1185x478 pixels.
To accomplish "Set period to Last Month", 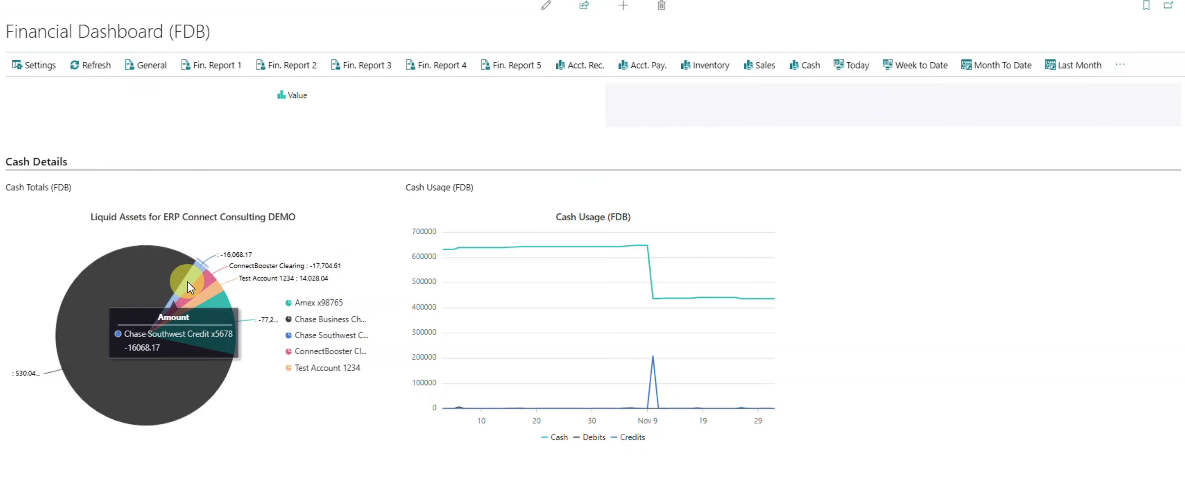I will tap(1072, 65).
